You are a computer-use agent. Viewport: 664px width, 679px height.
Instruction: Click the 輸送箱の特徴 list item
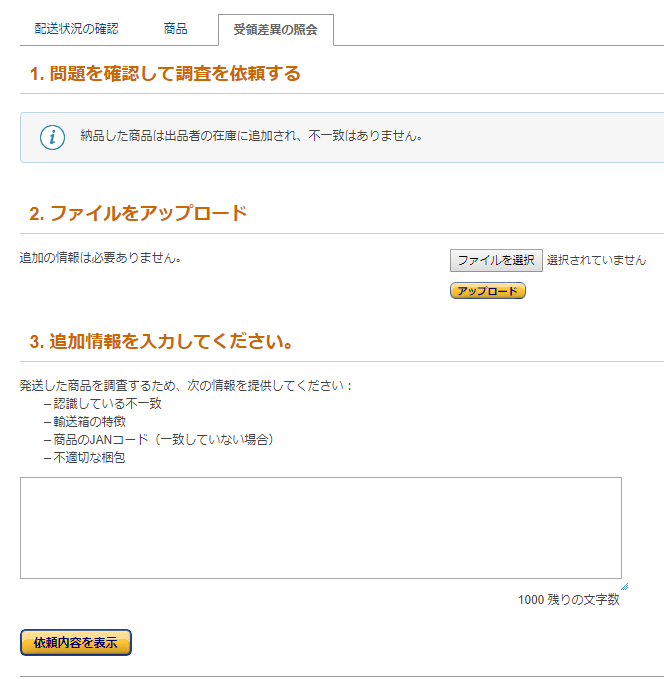point(94,422)
